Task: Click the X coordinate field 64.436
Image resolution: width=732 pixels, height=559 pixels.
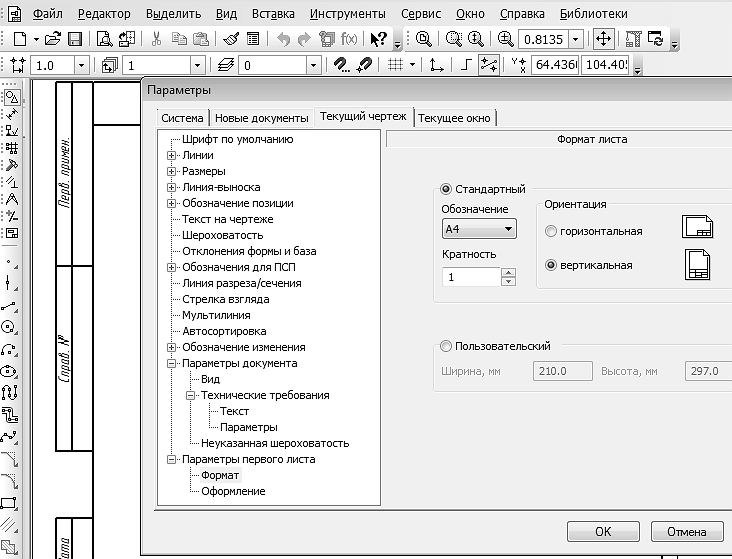Action: [x=556, y=64]
